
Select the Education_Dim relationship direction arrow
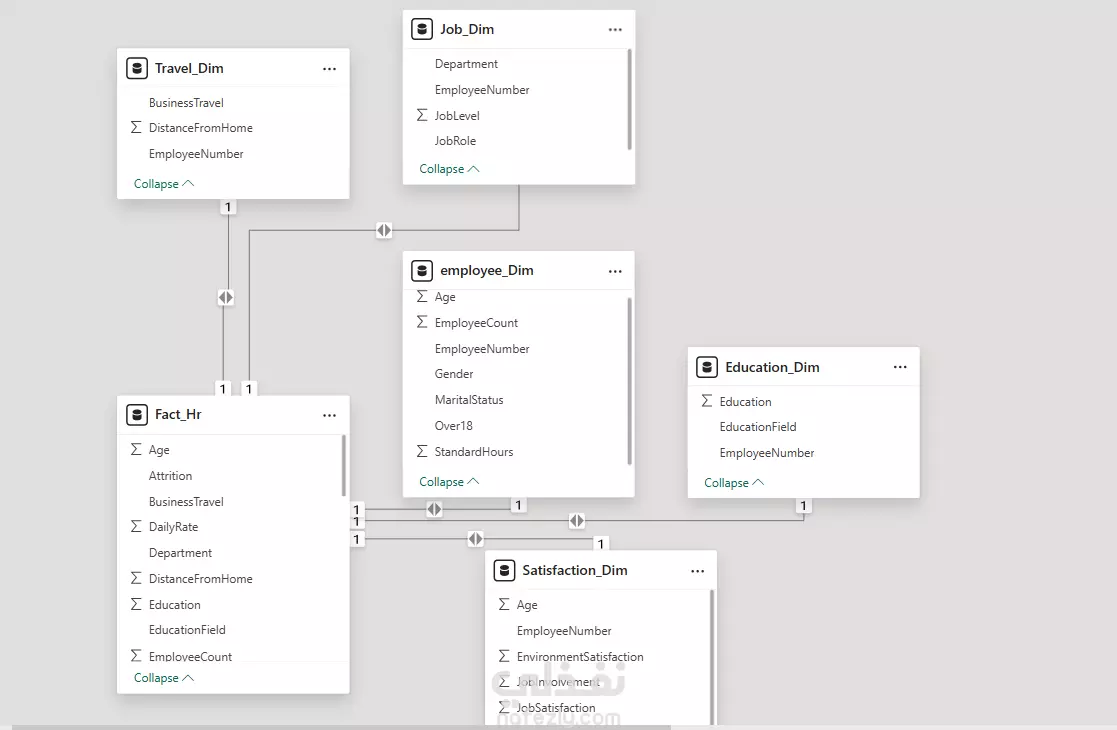pos(577,521)
